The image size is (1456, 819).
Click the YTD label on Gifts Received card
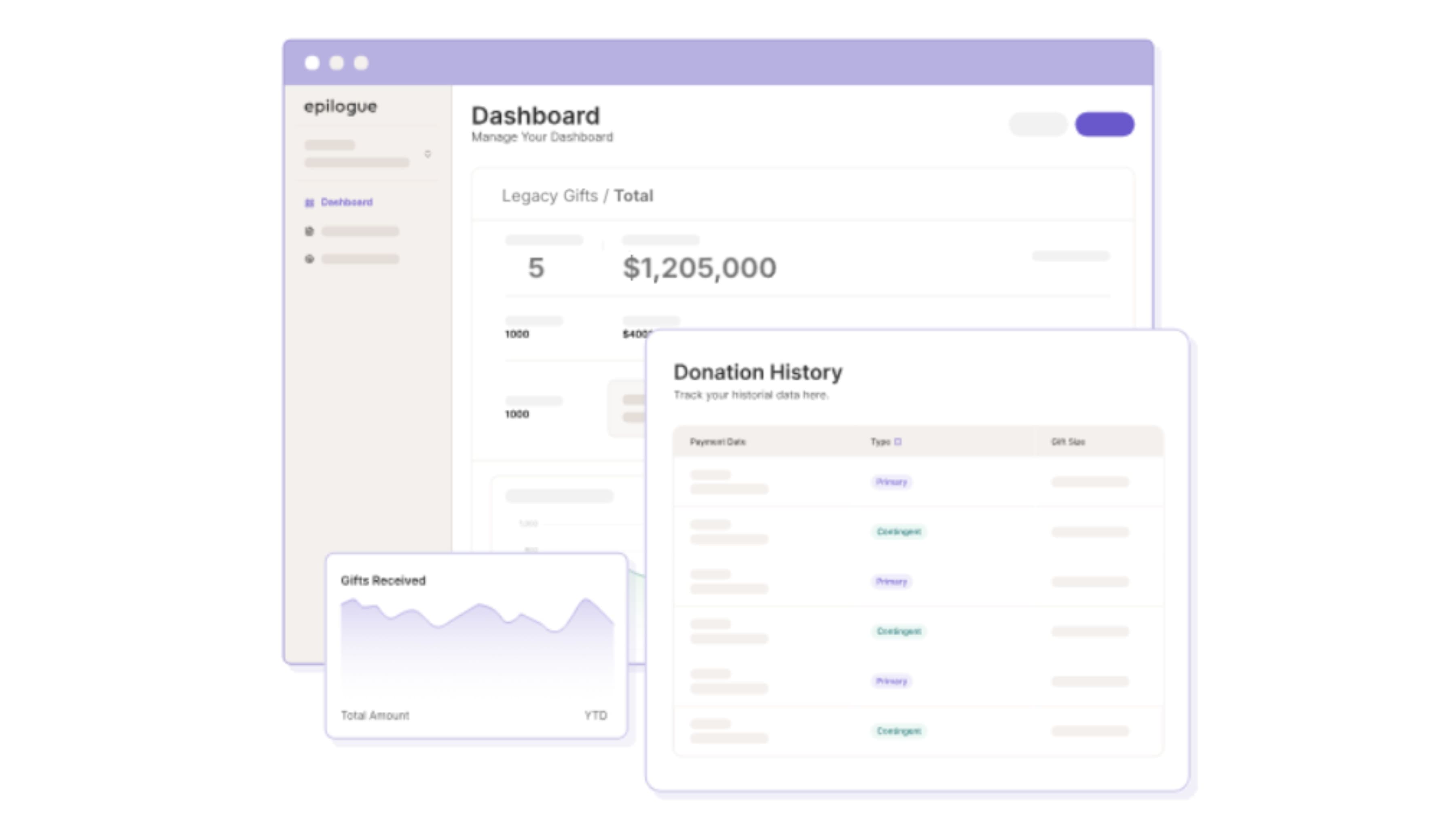595,715
